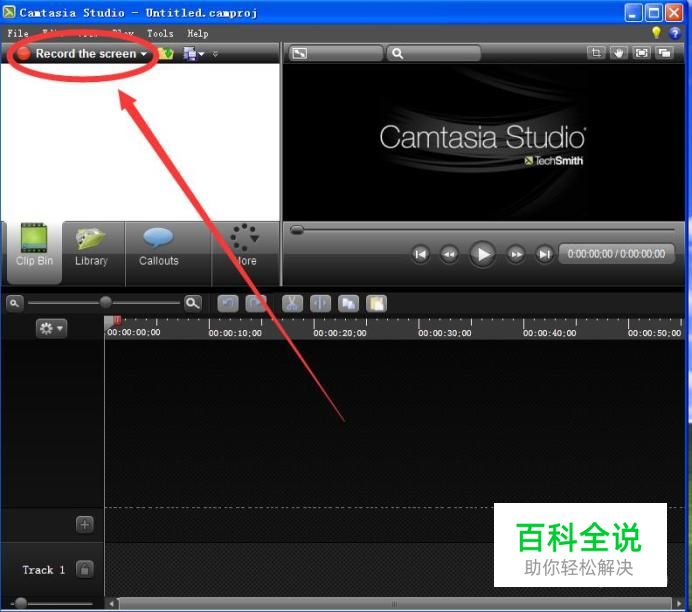Jump to previous clip in playback controls

click(x=420, y=254)
